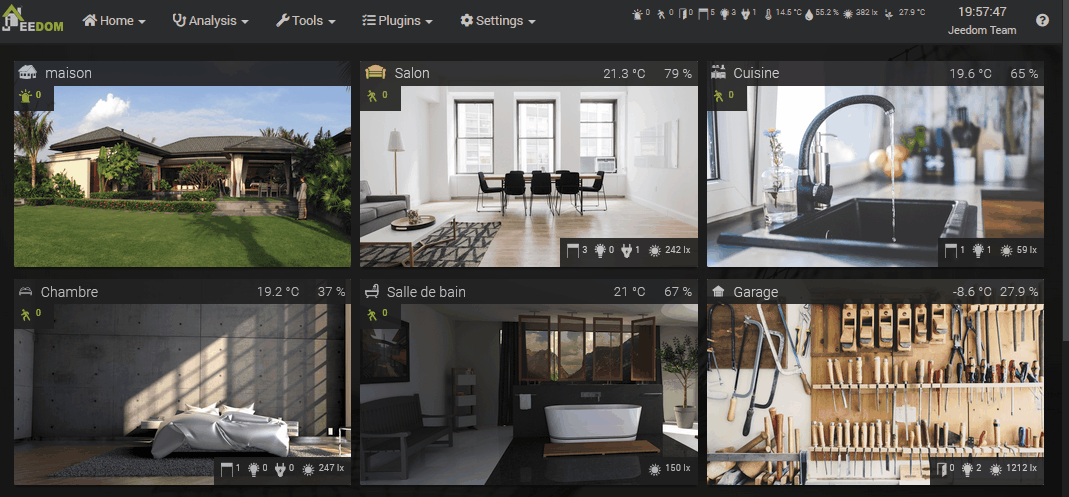Open the Plugins menu
1069x497 pixels.
397,21
